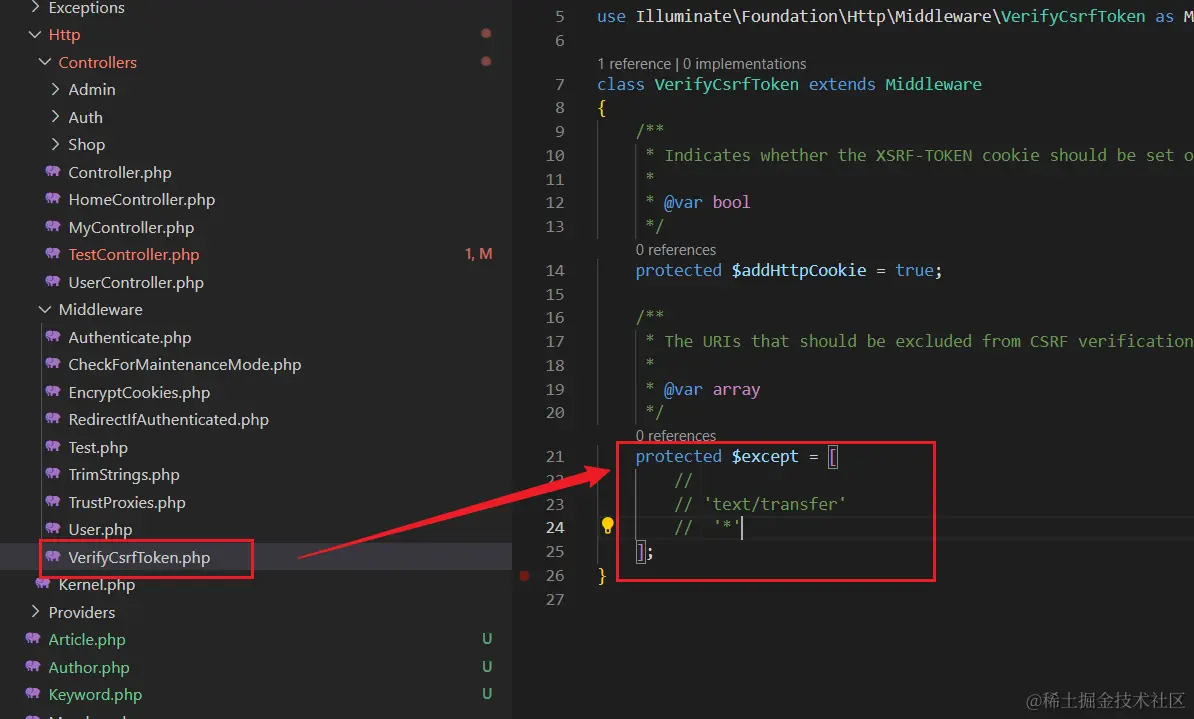Click the '1 reference' CodeLens above the class
The height and width of the screenshot is (719, 1194).
tap(634, 64)
